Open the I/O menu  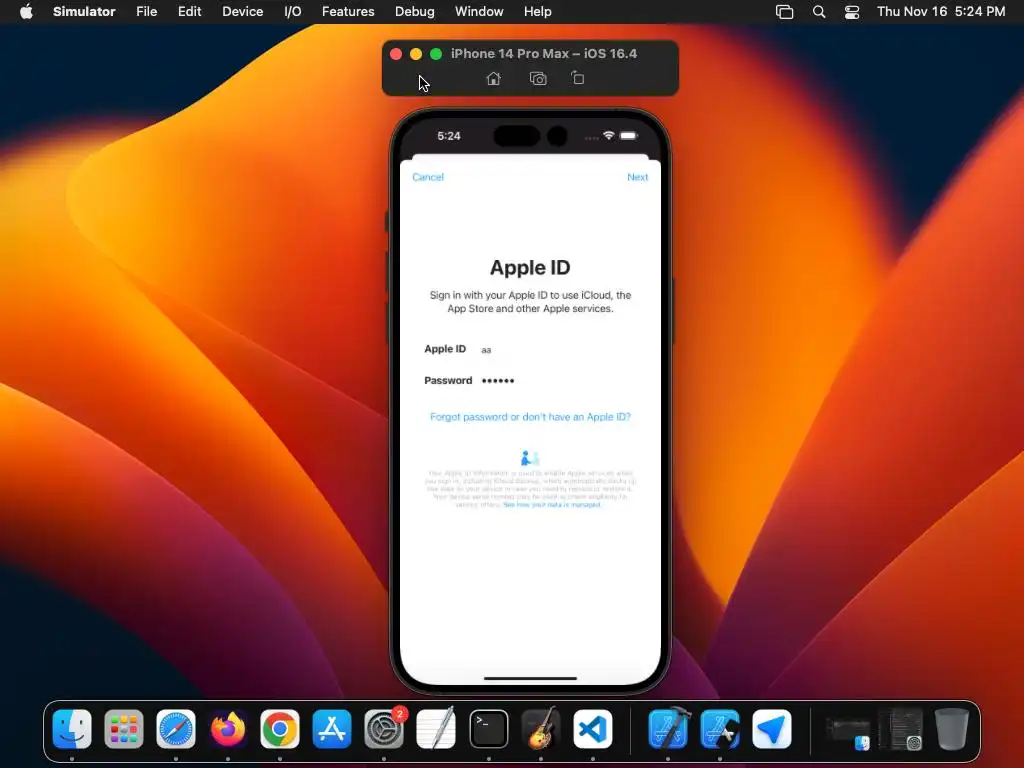click(293, 12)
